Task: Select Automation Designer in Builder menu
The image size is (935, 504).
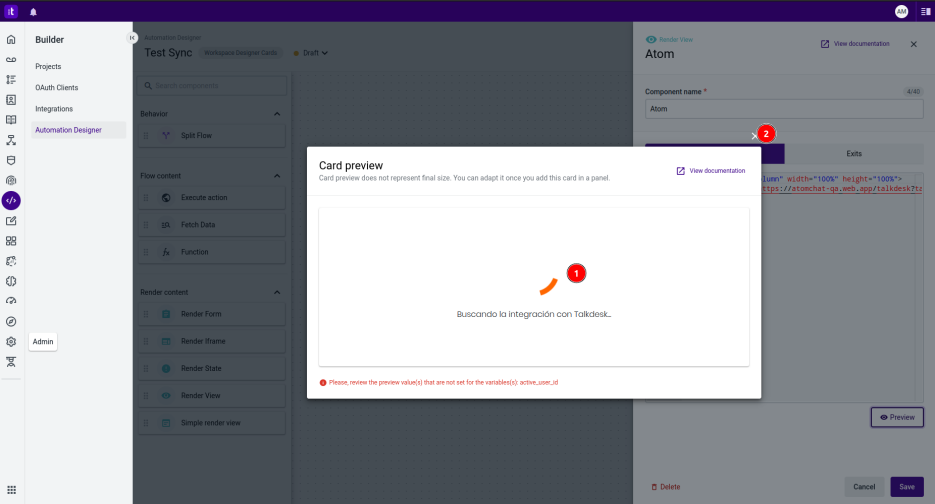Action: (x=68, y=130)
